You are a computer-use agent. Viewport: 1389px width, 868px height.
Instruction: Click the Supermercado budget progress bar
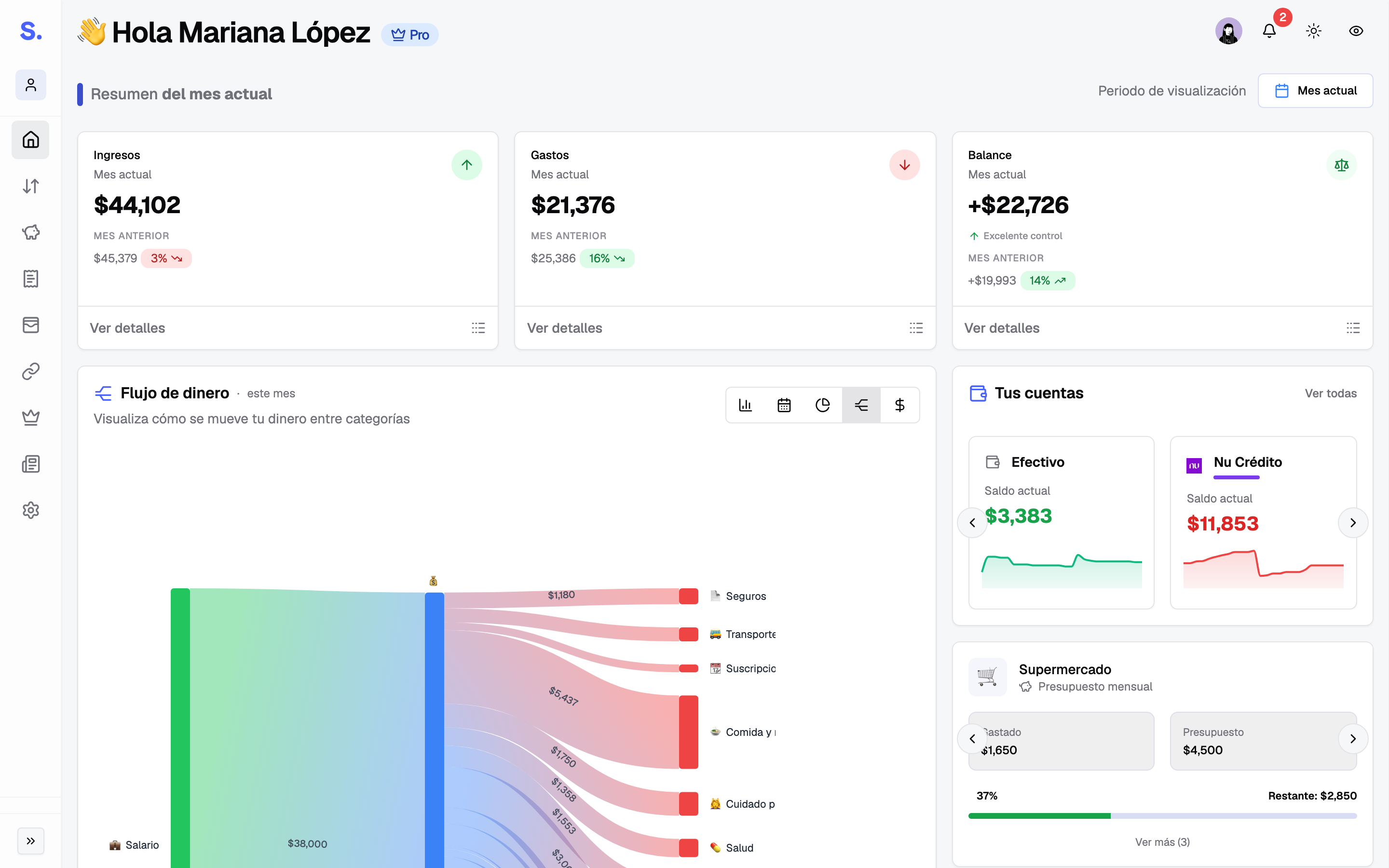pos(1162,816)
